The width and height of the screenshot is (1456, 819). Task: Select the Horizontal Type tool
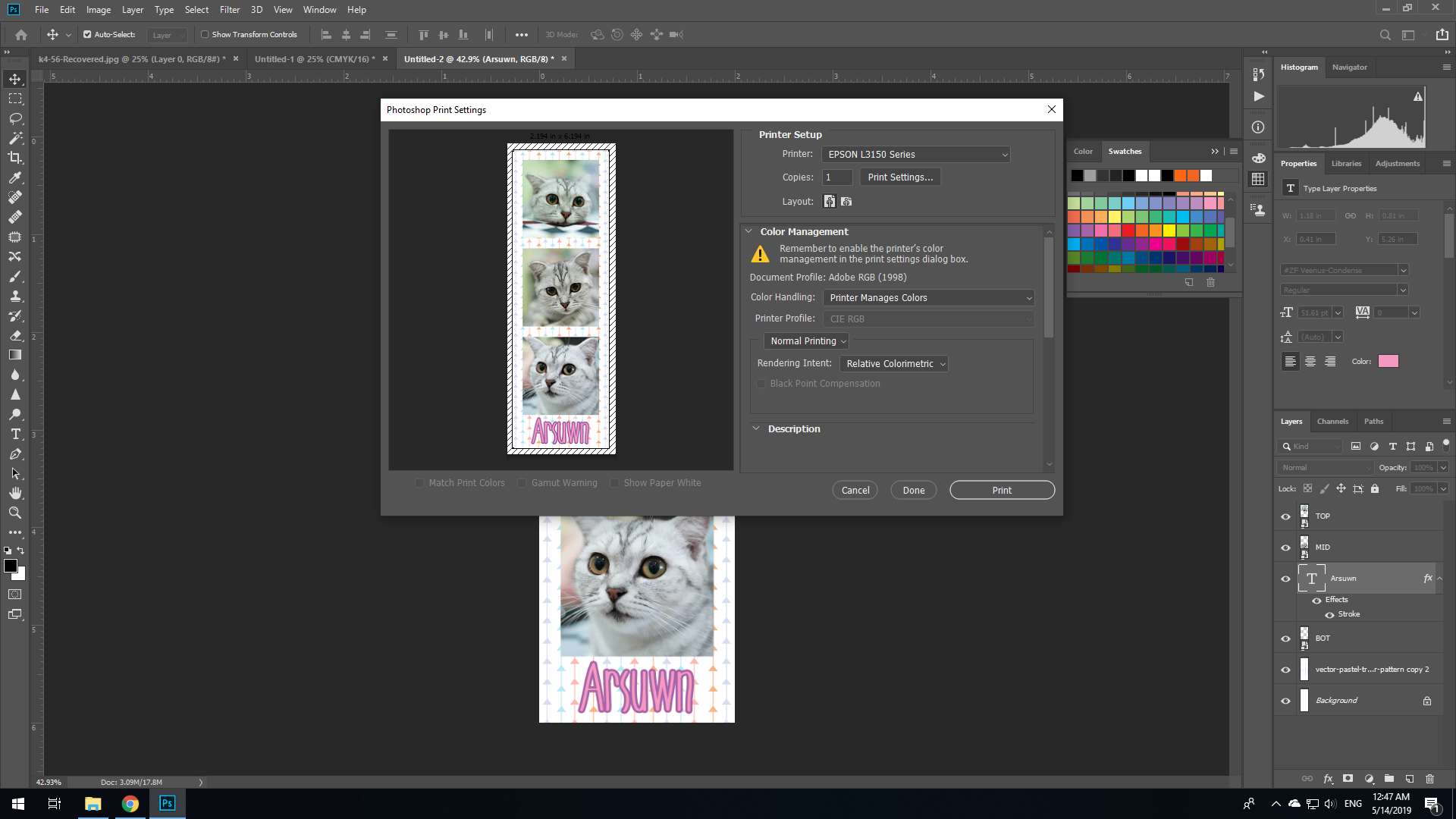point(15,434)
